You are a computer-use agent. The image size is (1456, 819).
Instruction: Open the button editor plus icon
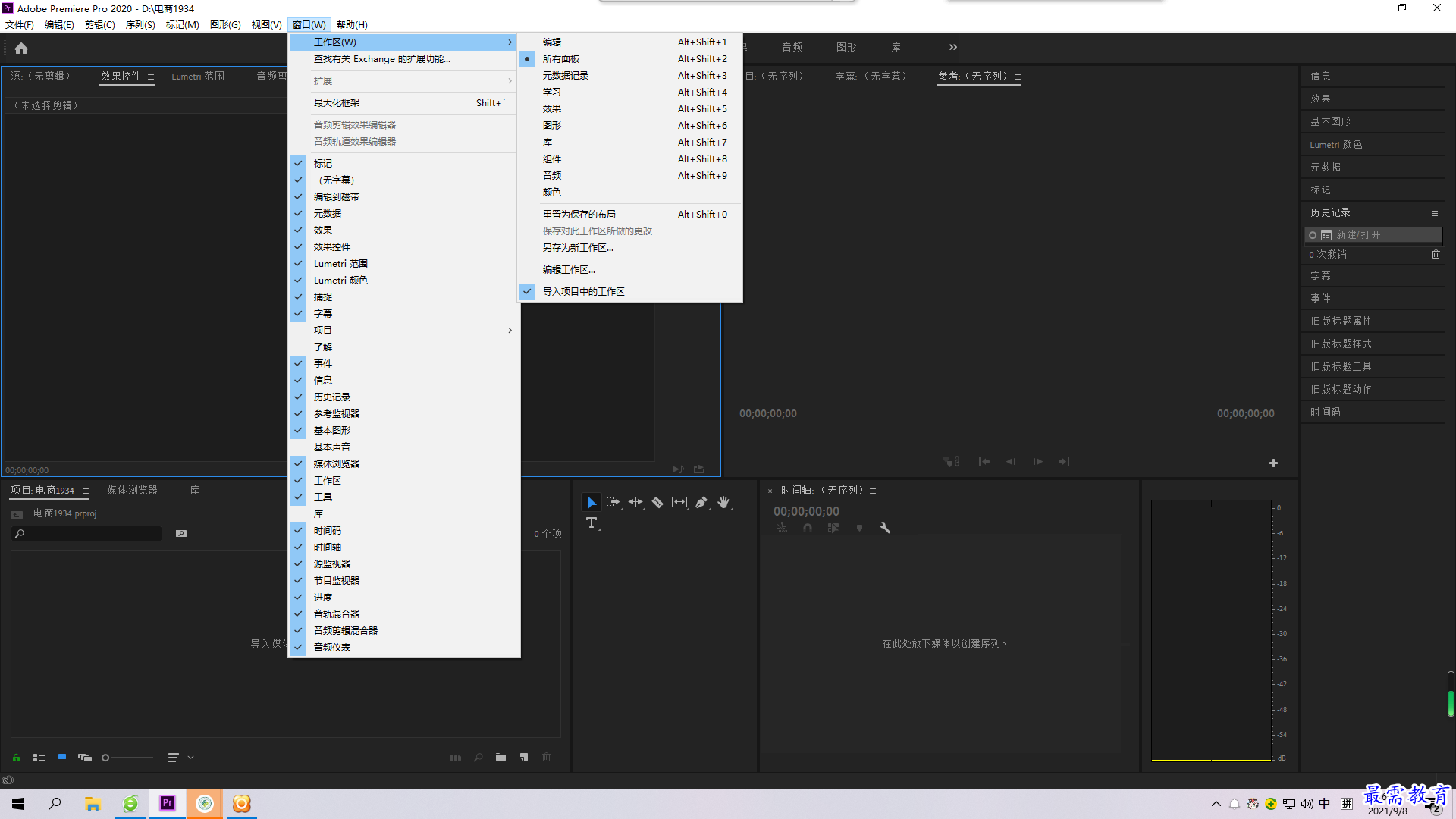click(x=1273, y=463)
